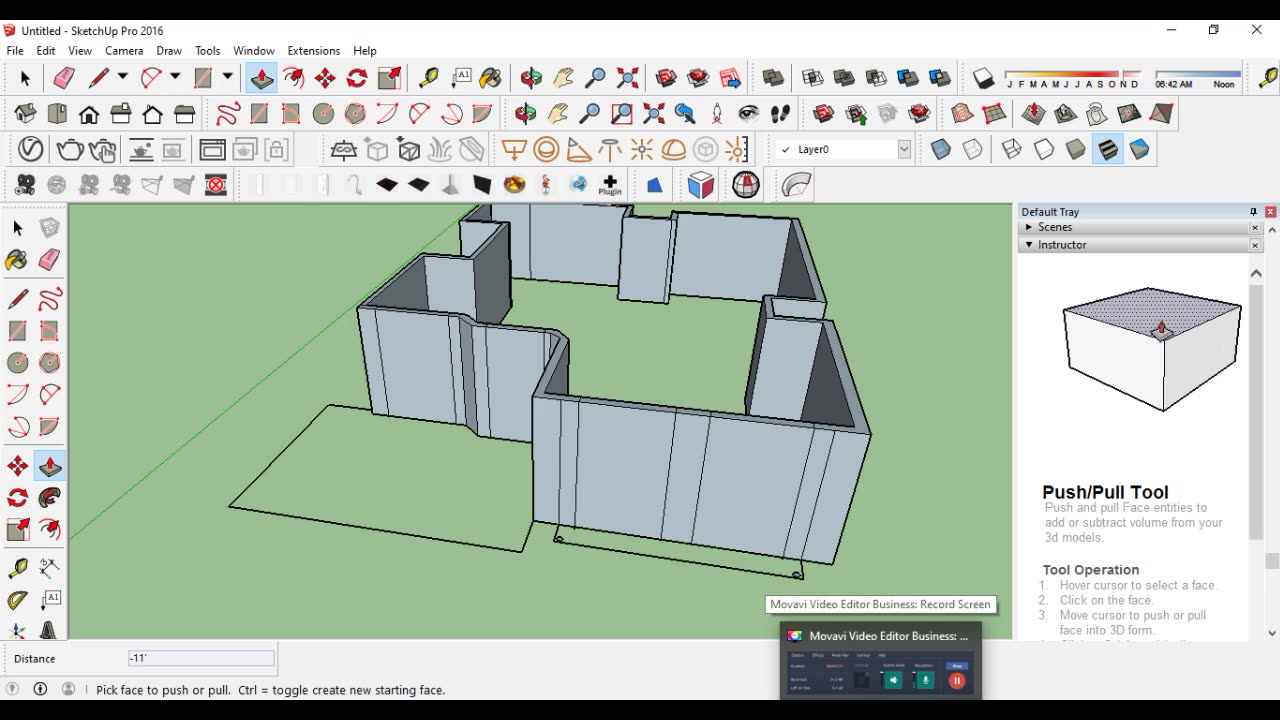The height and width of the screenshot is (720, 1280).
Task: Toggle X-ray face style
Action: pos(940,150)
